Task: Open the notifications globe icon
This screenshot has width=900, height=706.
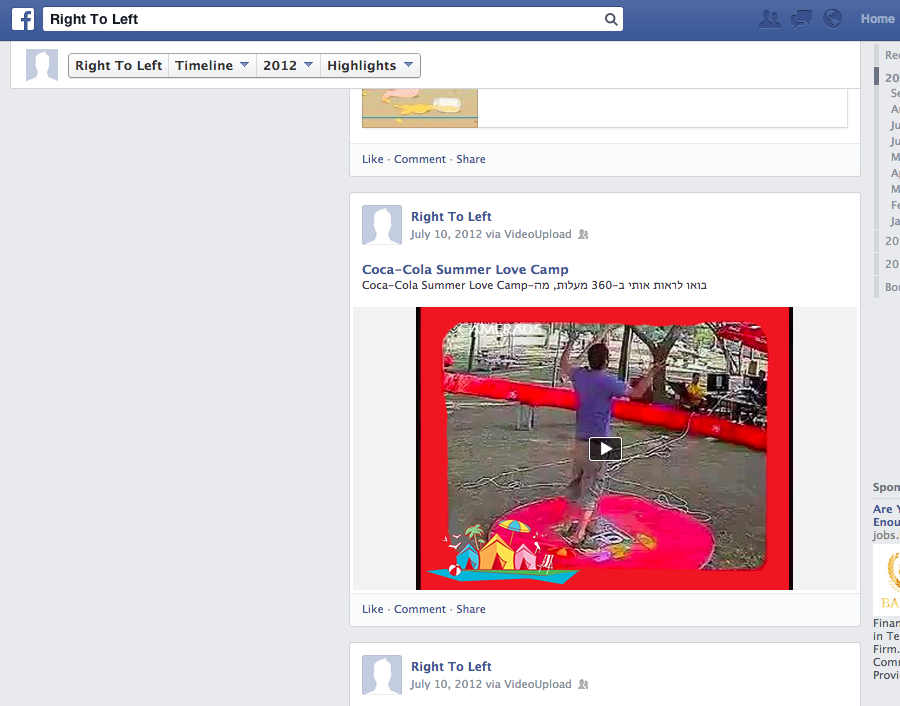Action: coord(832,19)
